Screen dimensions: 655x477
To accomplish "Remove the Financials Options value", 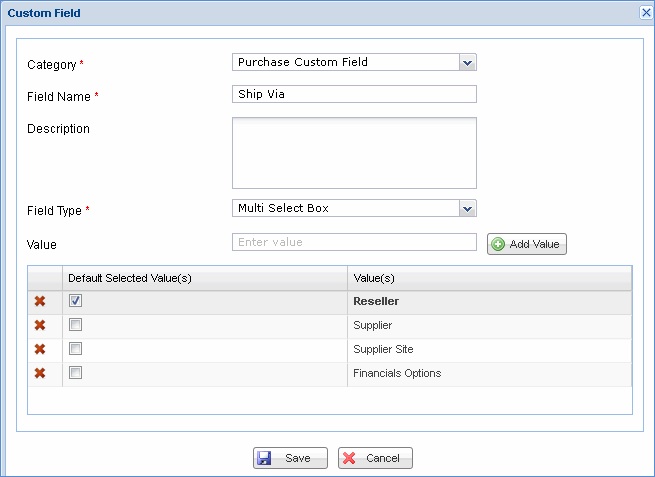I will [x=40, y=373].
